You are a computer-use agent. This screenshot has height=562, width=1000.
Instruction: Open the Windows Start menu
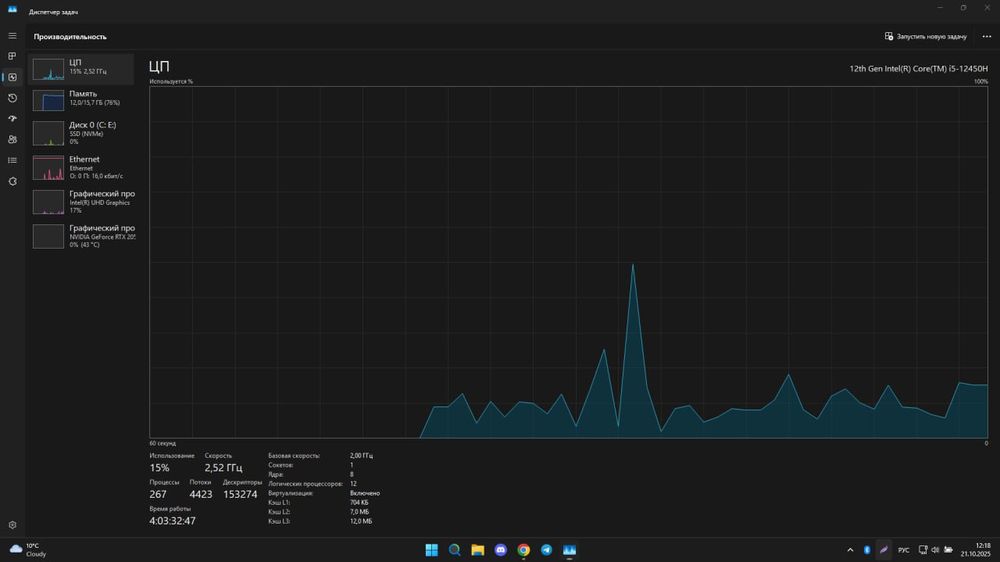pyautogui.click(x=432, y=550)
